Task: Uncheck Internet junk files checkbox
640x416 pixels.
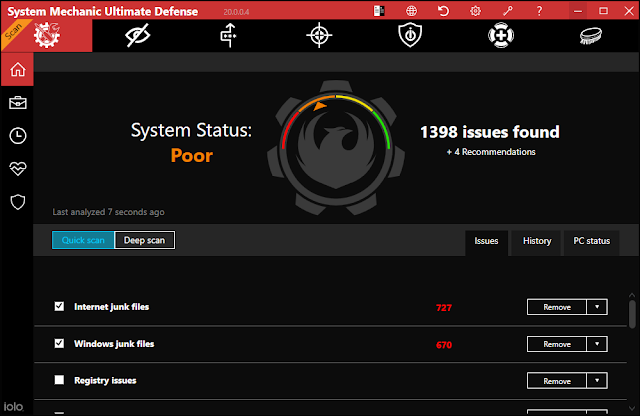Action: 59,306
